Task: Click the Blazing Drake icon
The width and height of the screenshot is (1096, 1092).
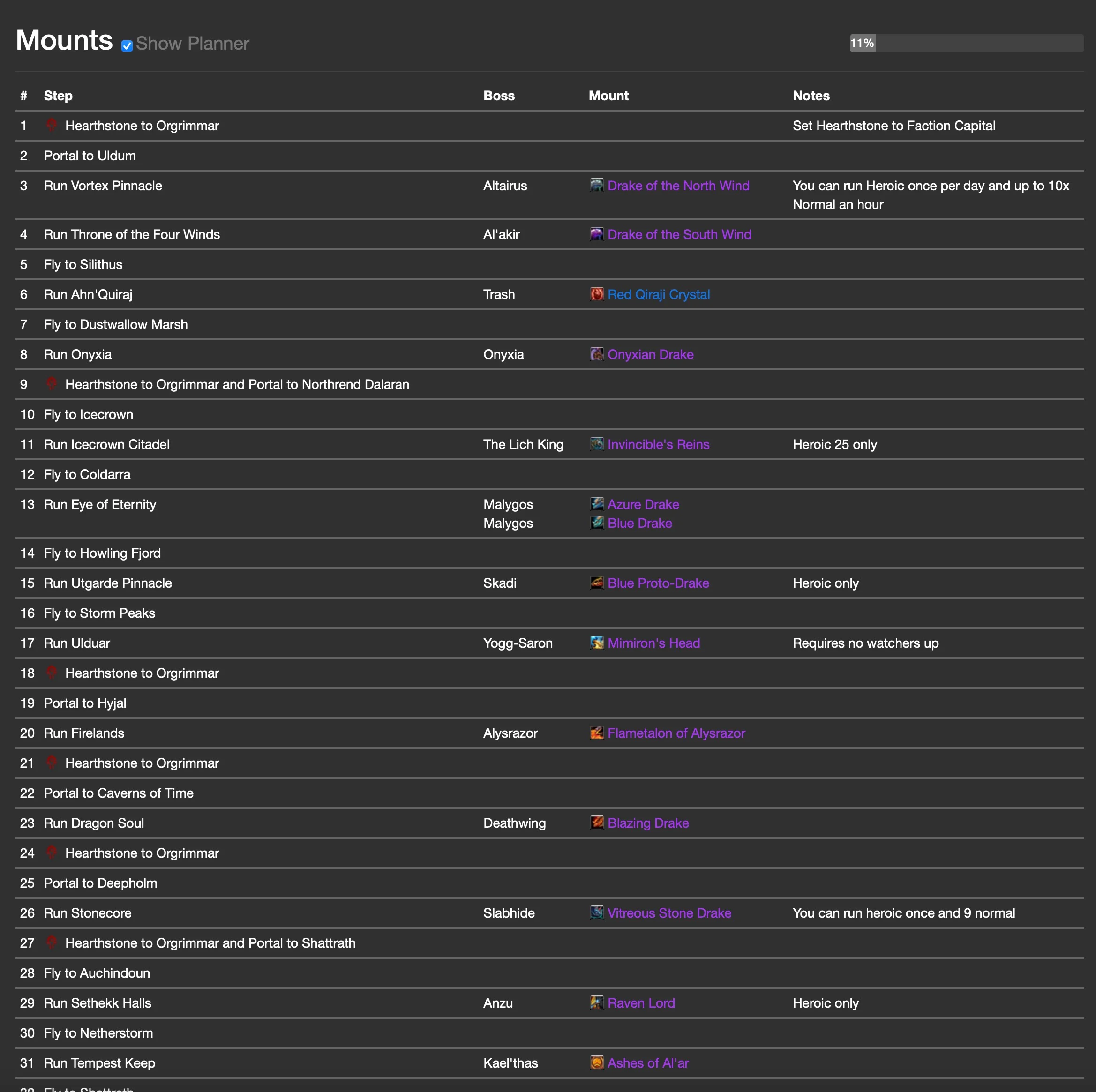Action: 597,823
